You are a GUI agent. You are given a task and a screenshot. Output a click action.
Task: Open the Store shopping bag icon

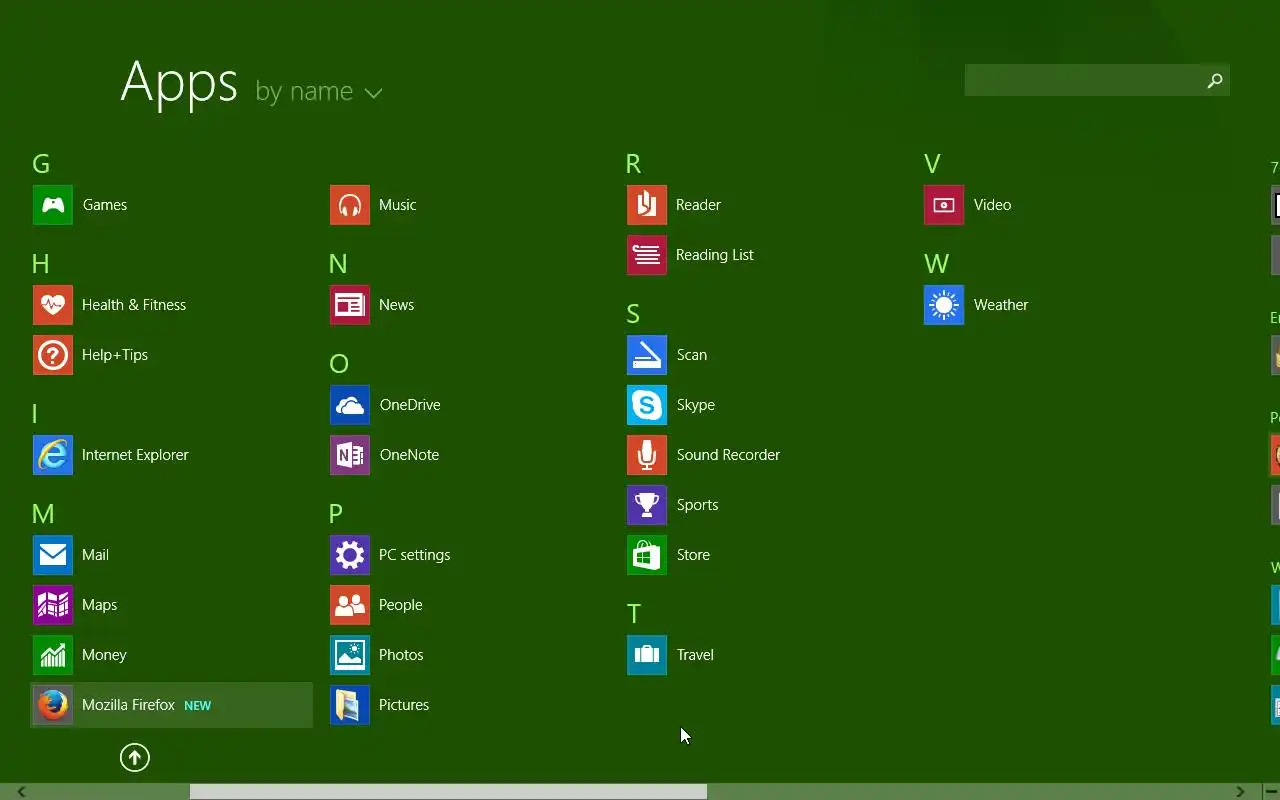click(x=647, y=555)
